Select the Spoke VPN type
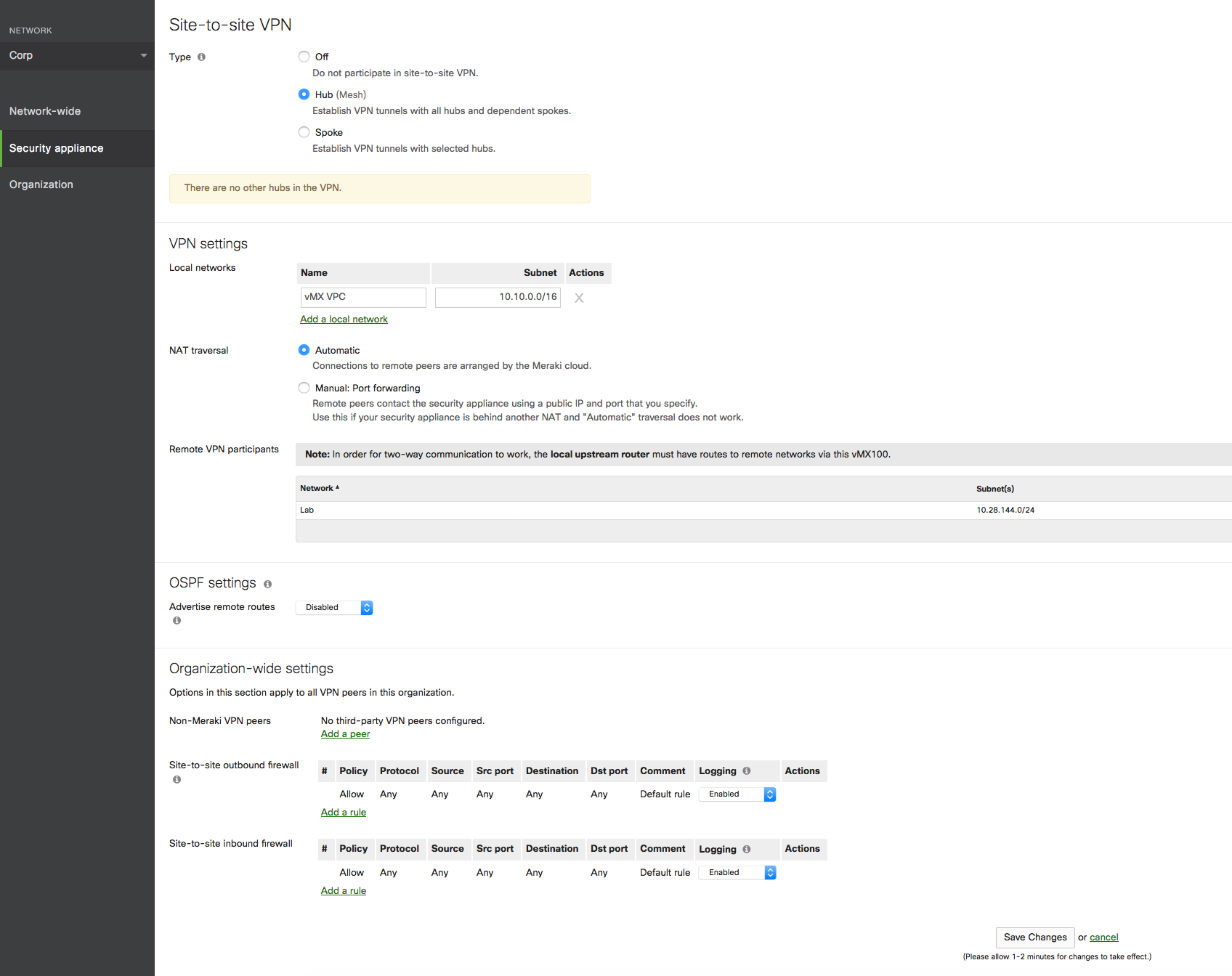The width and height of the screenshot is (1232, 976). tap(304, 132)
